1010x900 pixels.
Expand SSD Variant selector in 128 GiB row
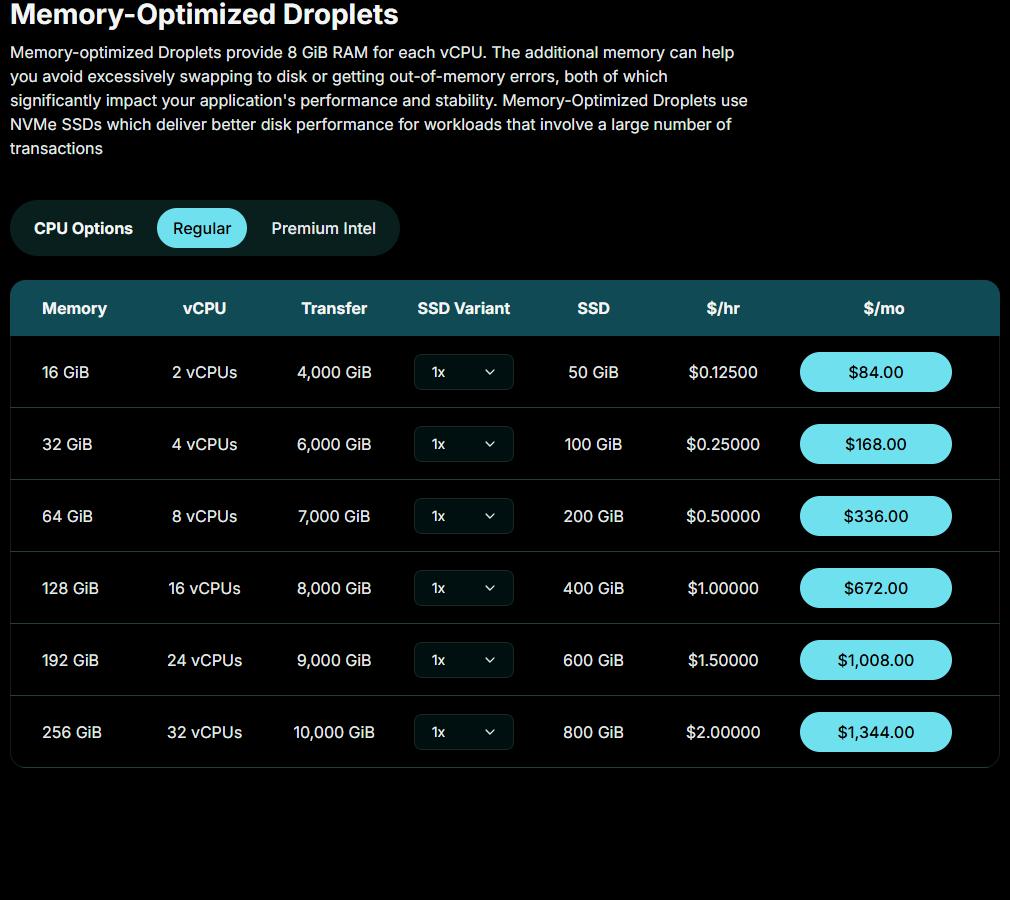point(464,588)
